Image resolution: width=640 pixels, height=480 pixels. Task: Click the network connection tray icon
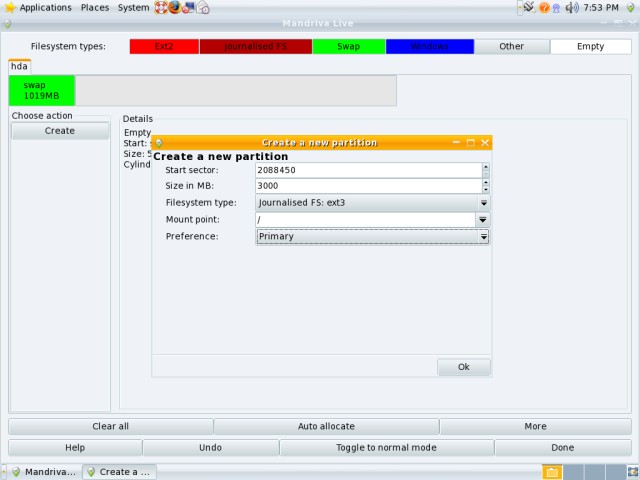[x=529, y=7]
